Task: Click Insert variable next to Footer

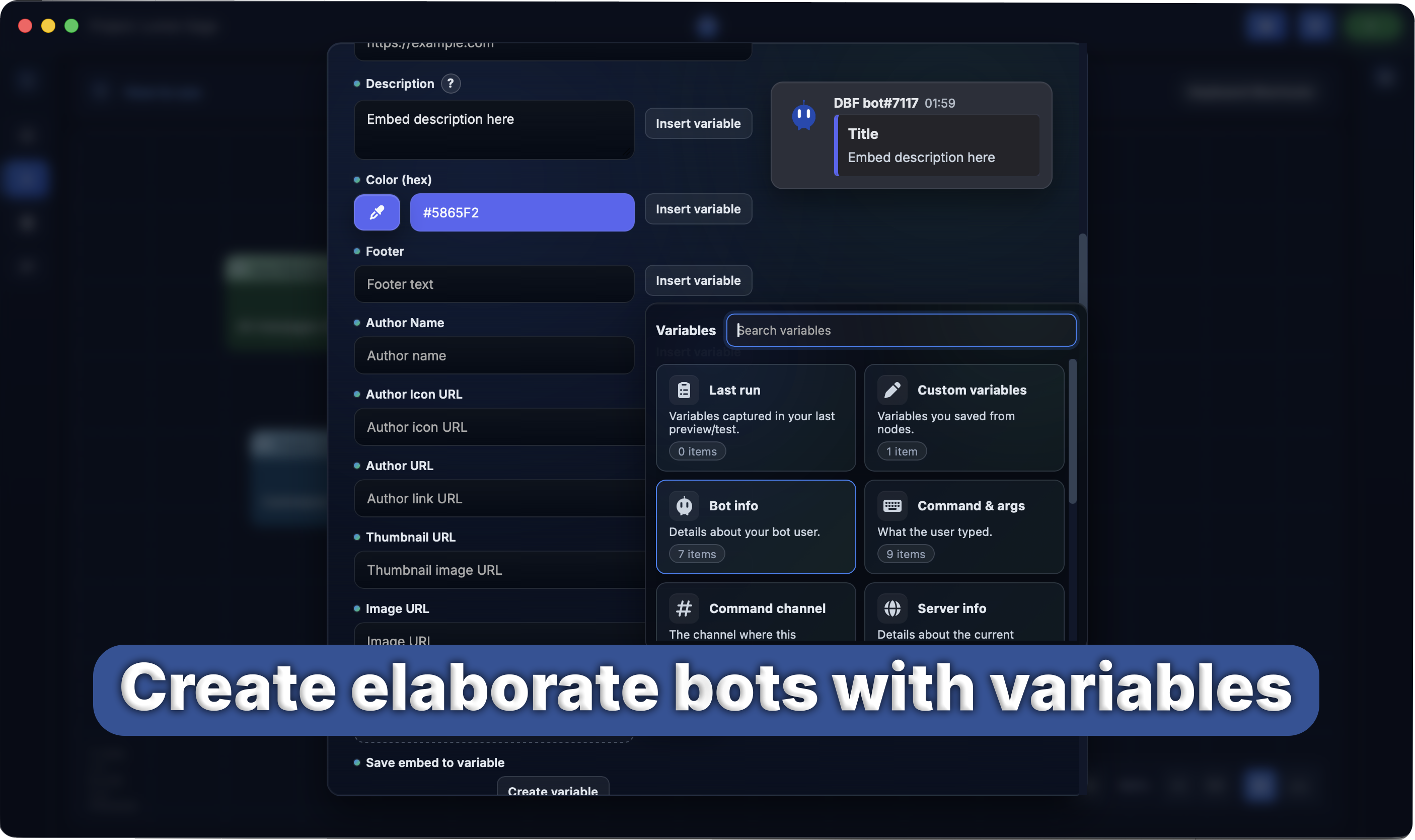Action: (x=698, y=280)
